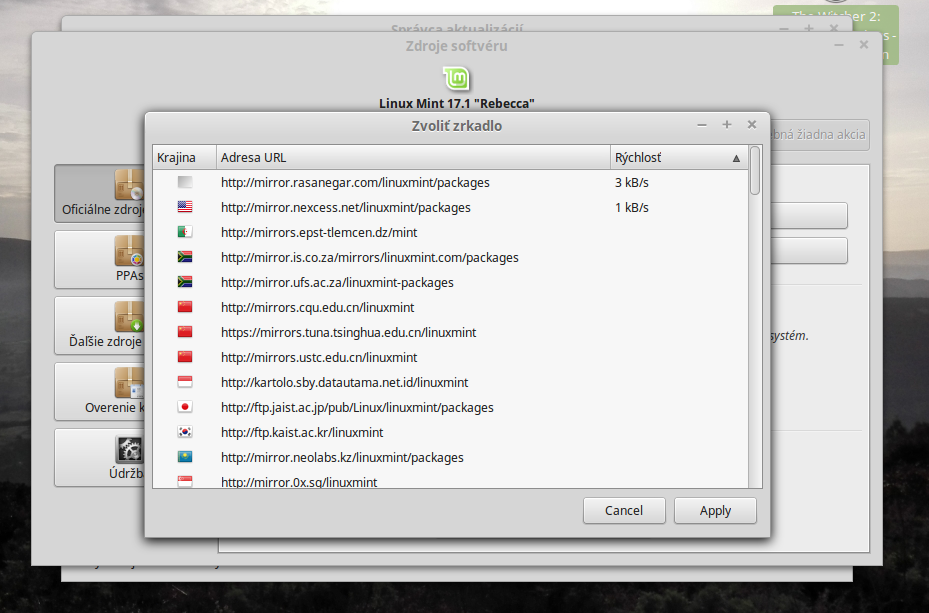Select mirror.ufs.ac.za linuxmint-packages entry
929x613 pixels.
337,283
